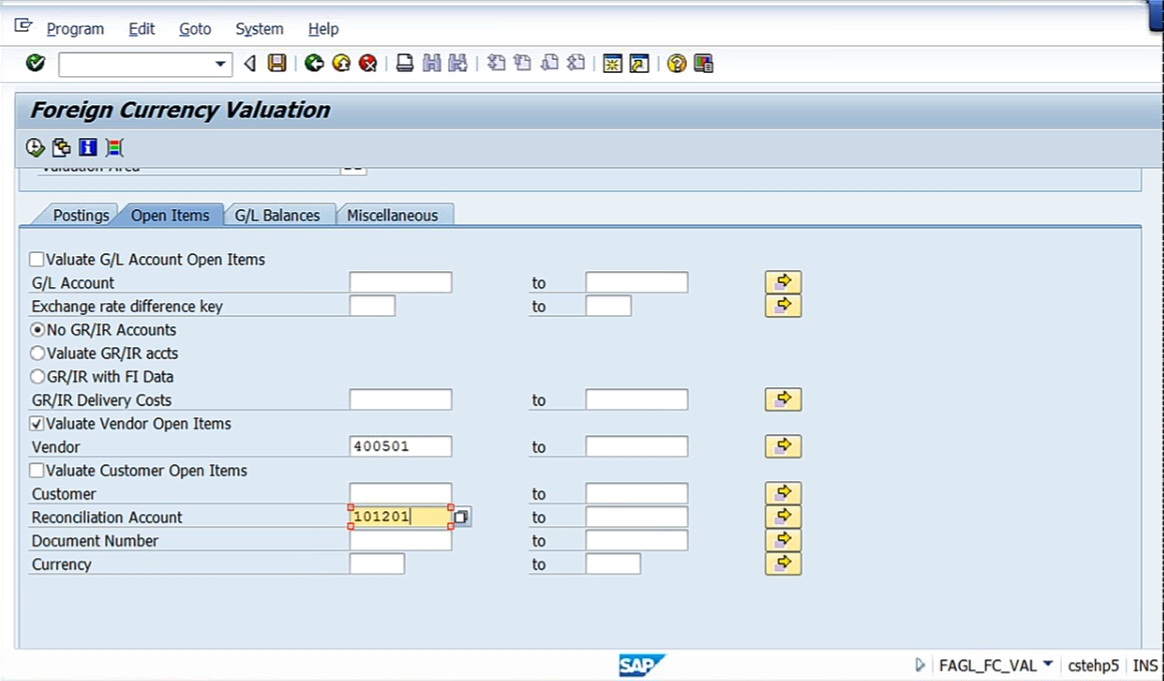The height and width of the screenshot is (681, 1164).
Task: Click the Reconciliation Account field with 101201
Action: pos(400,517)
